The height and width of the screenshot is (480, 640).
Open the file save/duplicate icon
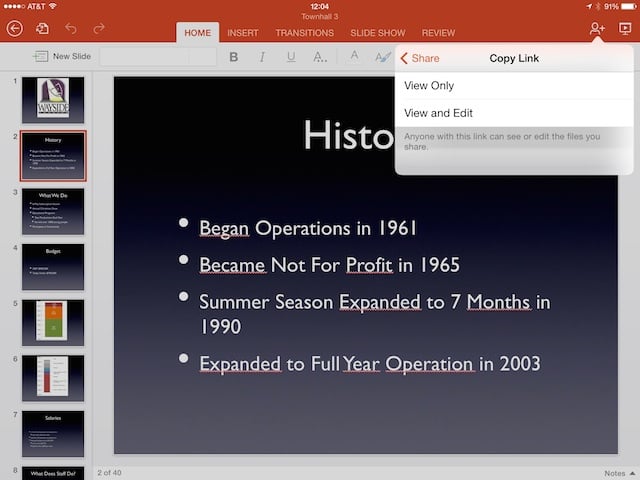[x=42, y=29]
